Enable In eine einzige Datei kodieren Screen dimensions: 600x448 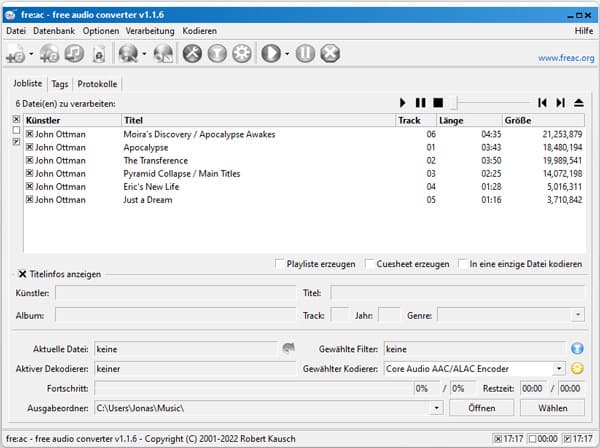463,264
